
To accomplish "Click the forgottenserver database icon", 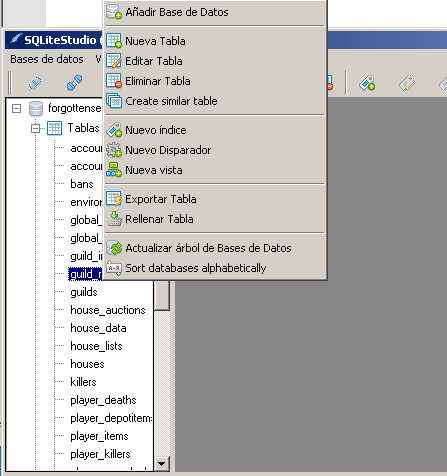I will [x=36, y=108].
